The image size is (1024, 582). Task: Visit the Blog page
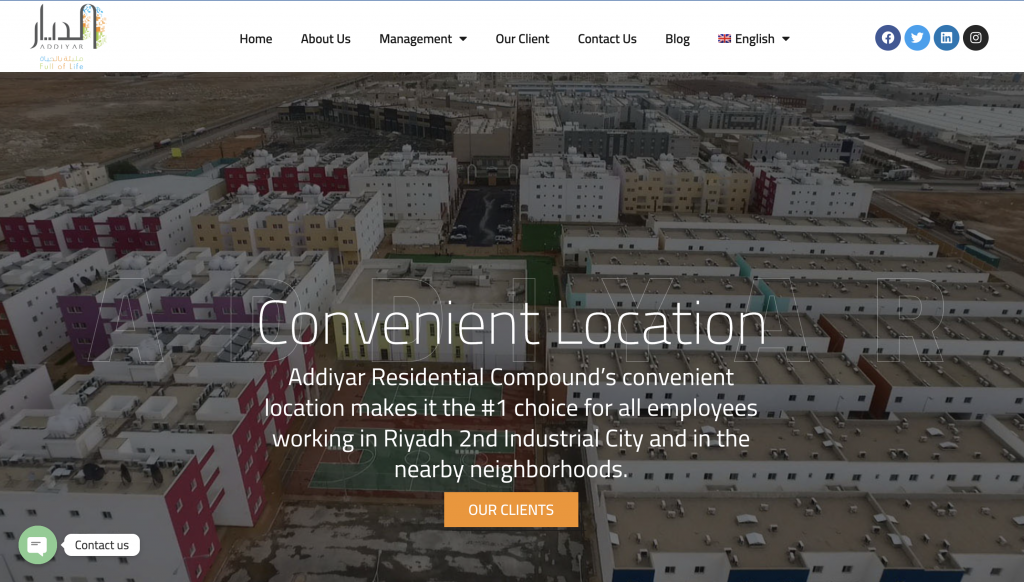677,39
